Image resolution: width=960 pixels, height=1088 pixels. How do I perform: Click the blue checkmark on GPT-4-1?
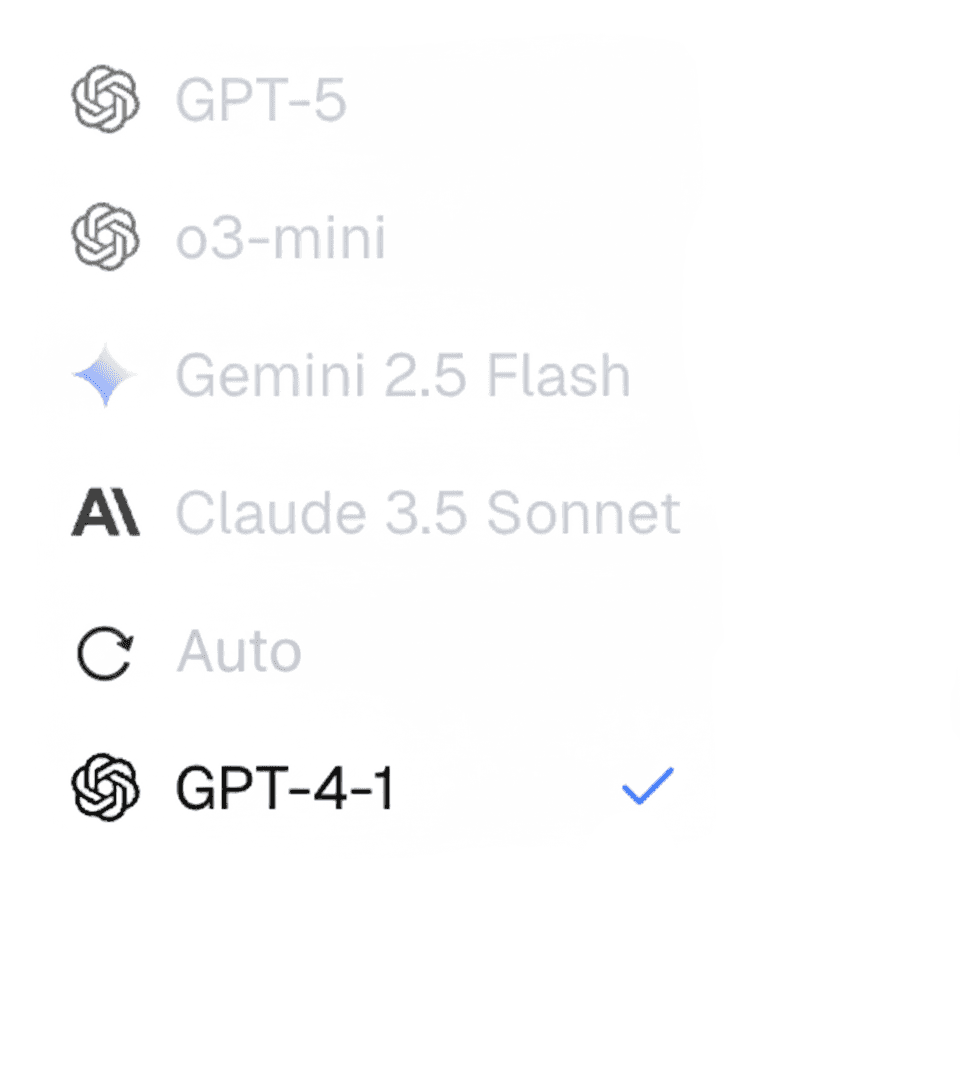click(x=648, y=786)
